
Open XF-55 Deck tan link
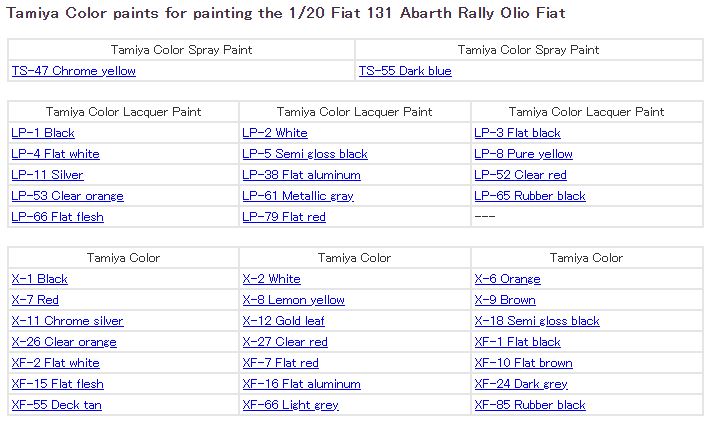tap(56, 405)
